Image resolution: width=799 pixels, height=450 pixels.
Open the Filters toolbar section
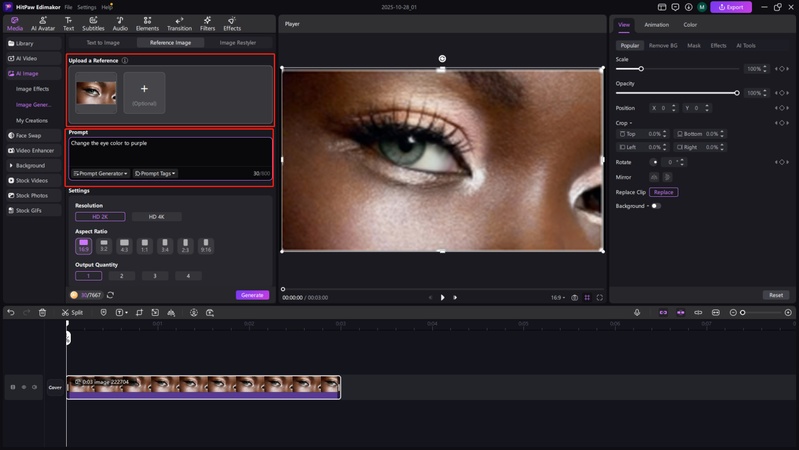[x=207, y=24]
